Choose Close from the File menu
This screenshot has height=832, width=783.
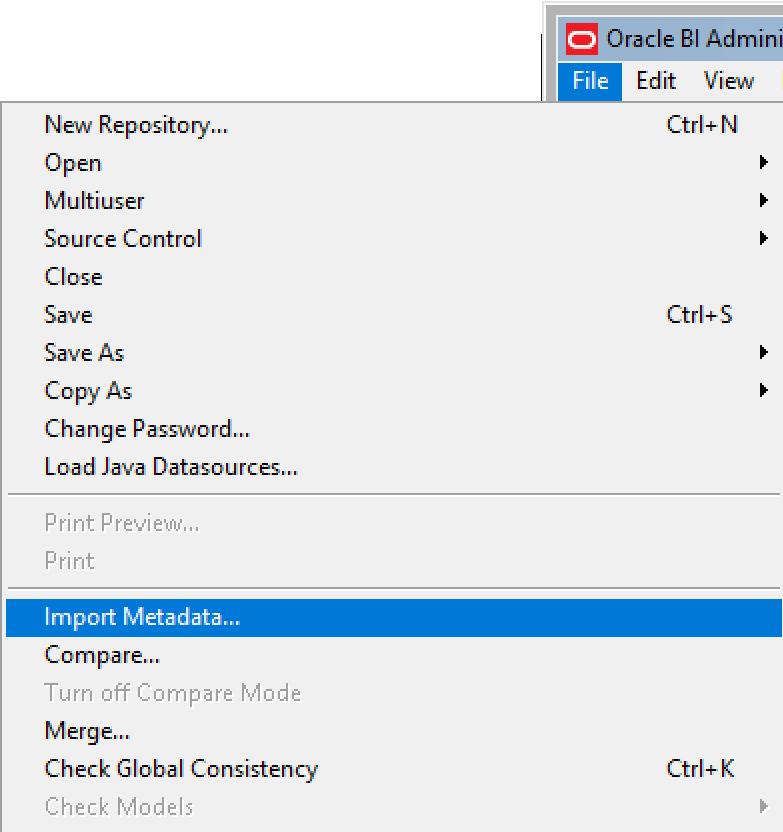[73, 277]
